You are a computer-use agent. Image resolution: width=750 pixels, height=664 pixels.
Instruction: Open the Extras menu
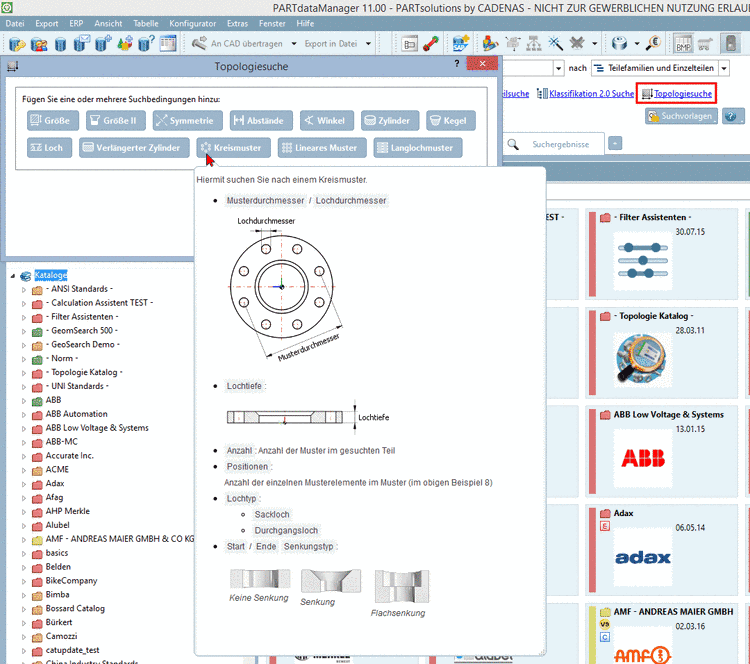tap(237, 23)
